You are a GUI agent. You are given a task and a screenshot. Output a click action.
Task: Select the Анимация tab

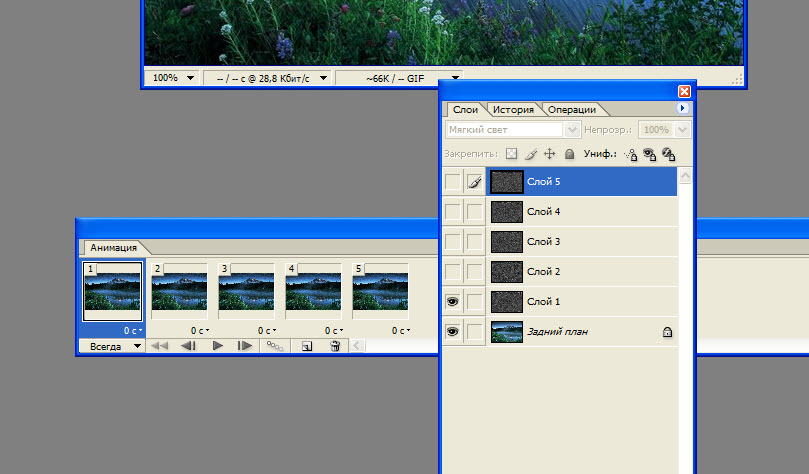[x=113, y=248]
